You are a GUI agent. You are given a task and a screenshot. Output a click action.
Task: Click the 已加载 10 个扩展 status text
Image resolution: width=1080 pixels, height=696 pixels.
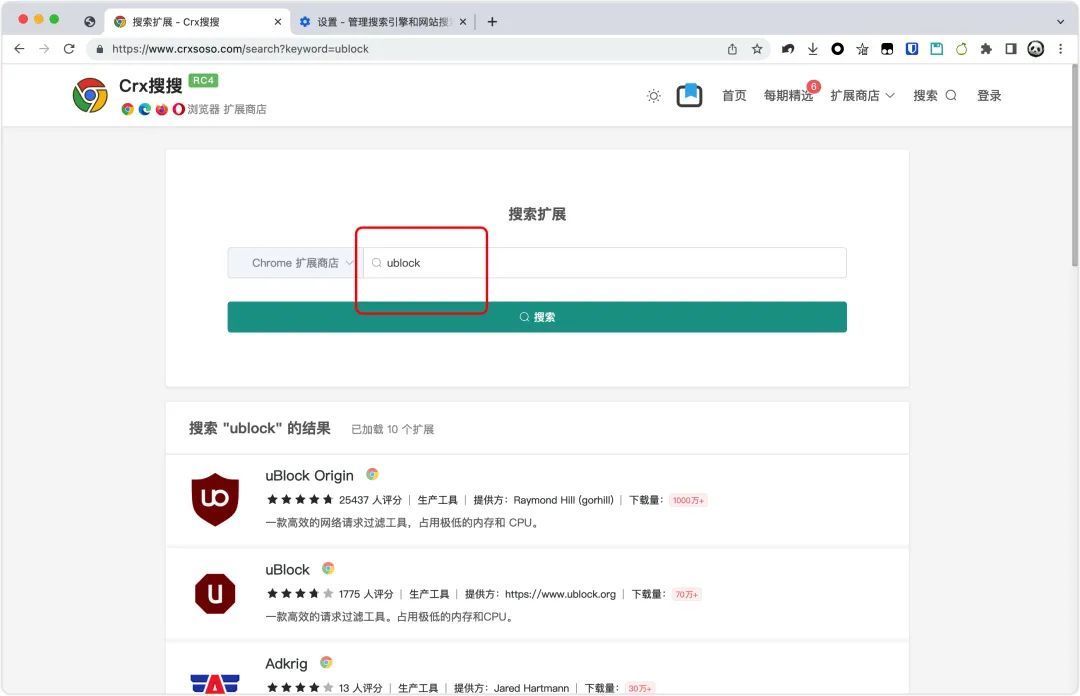pyautogui.click(x=393, y=429)
